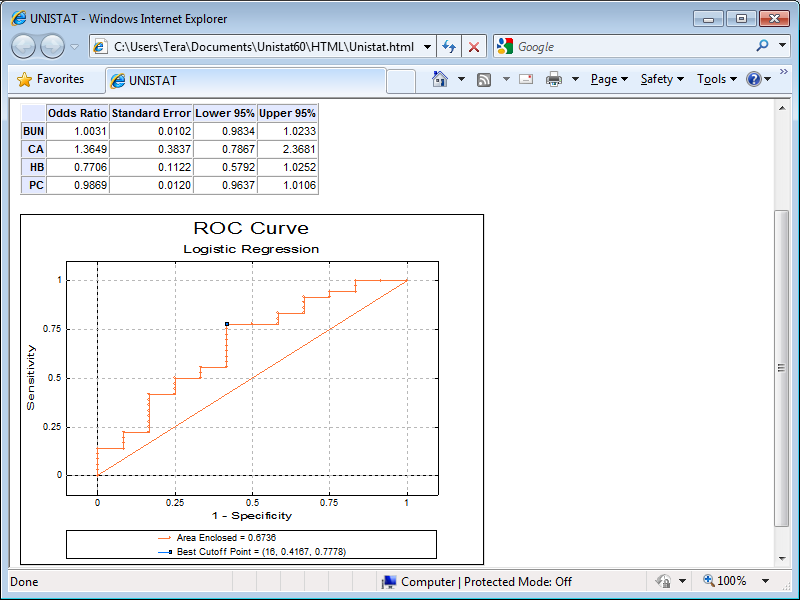Go to the Home page icon
The width and height of the screenshot is (800, 600).
click(x=440, y=79)
